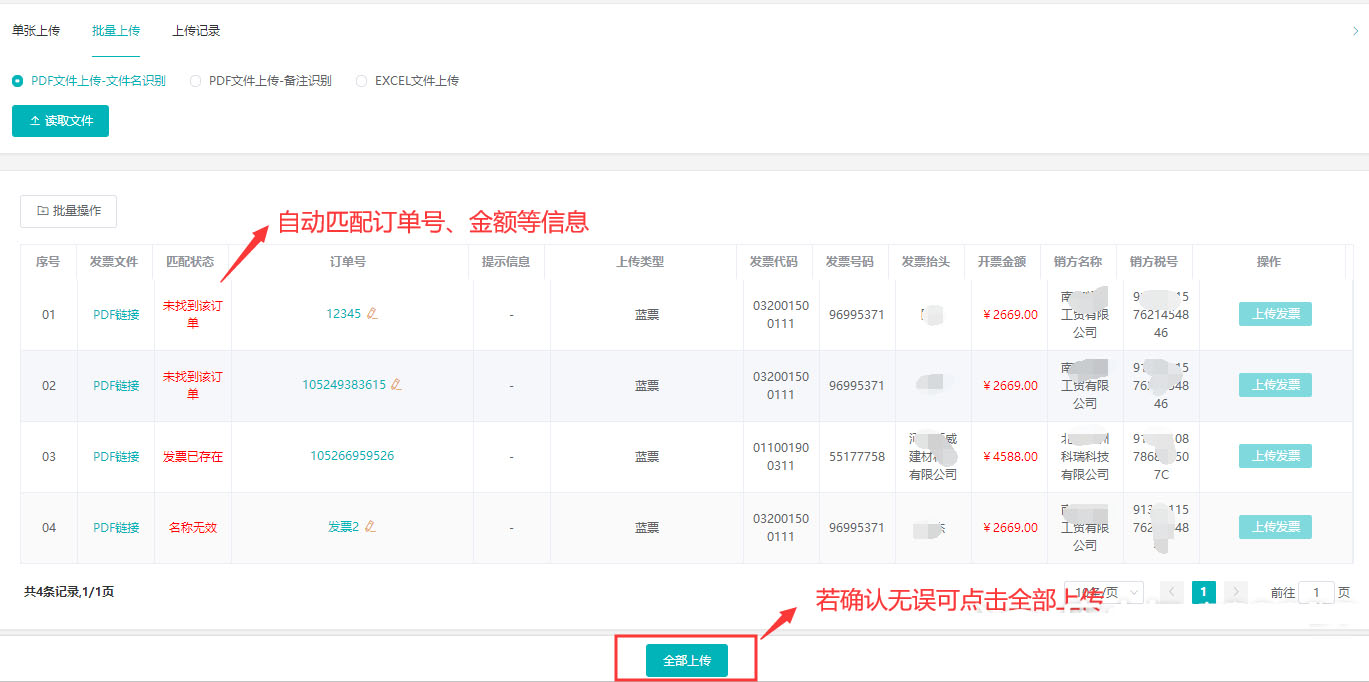
Task: Open the PDF链接 for row 03
Action: (115, 455)
